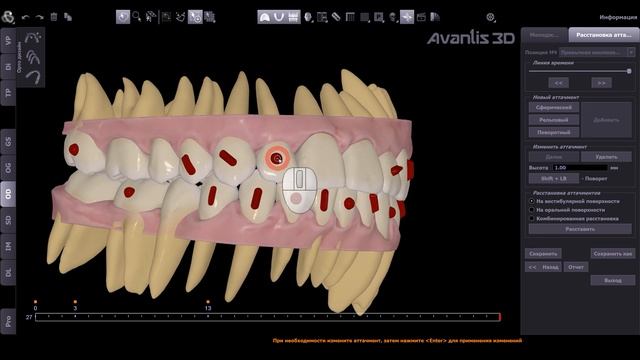
Task: Click the free rotation arrows icon
Action: pos(180,17)
